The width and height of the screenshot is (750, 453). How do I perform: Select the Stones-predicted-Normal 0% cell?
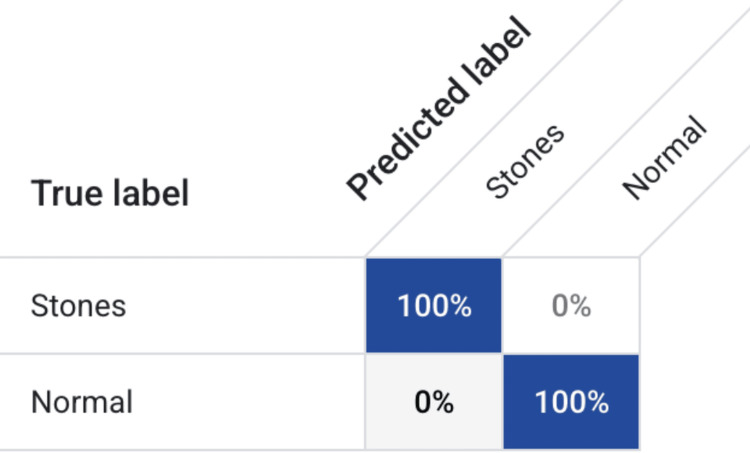[571, 306]
